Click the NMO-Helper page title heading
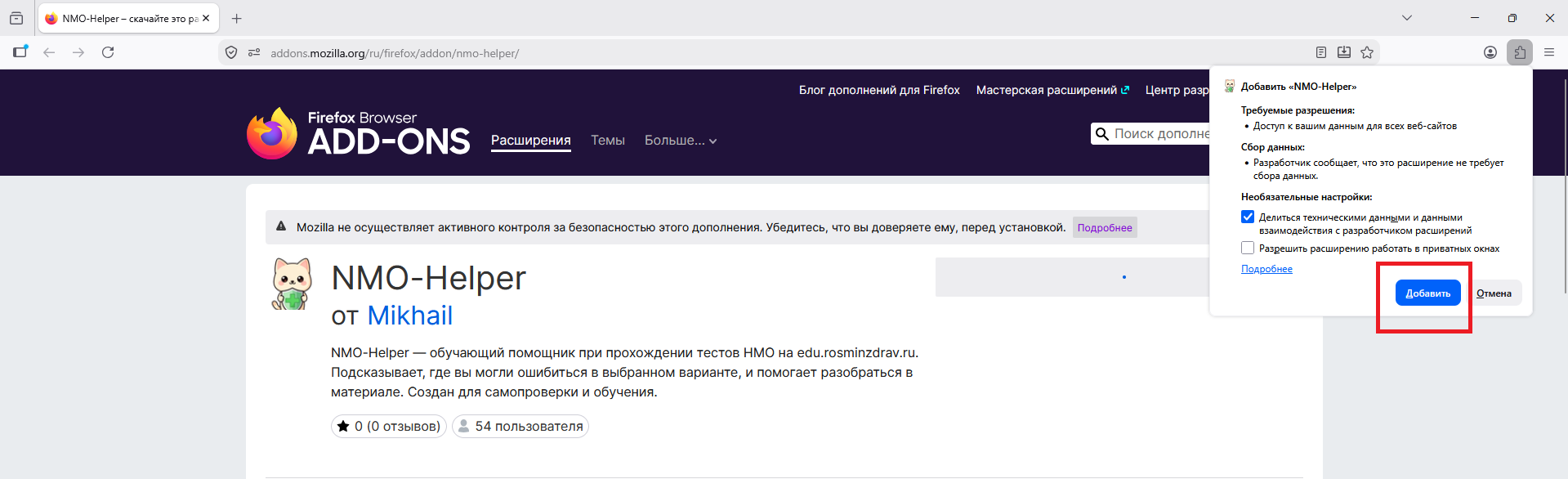The width and height of the screenshot is (1568, 479). coord(428,278)
